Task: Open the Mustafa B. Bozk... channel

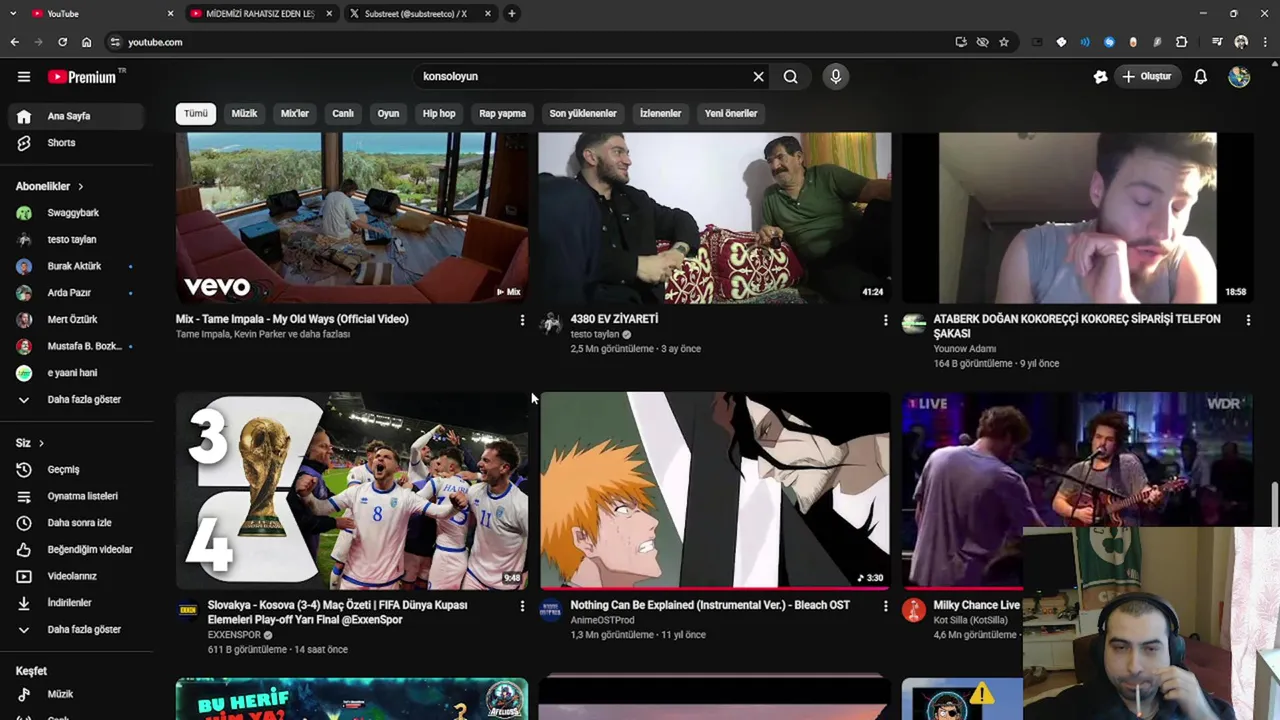Action: [76, 346]
